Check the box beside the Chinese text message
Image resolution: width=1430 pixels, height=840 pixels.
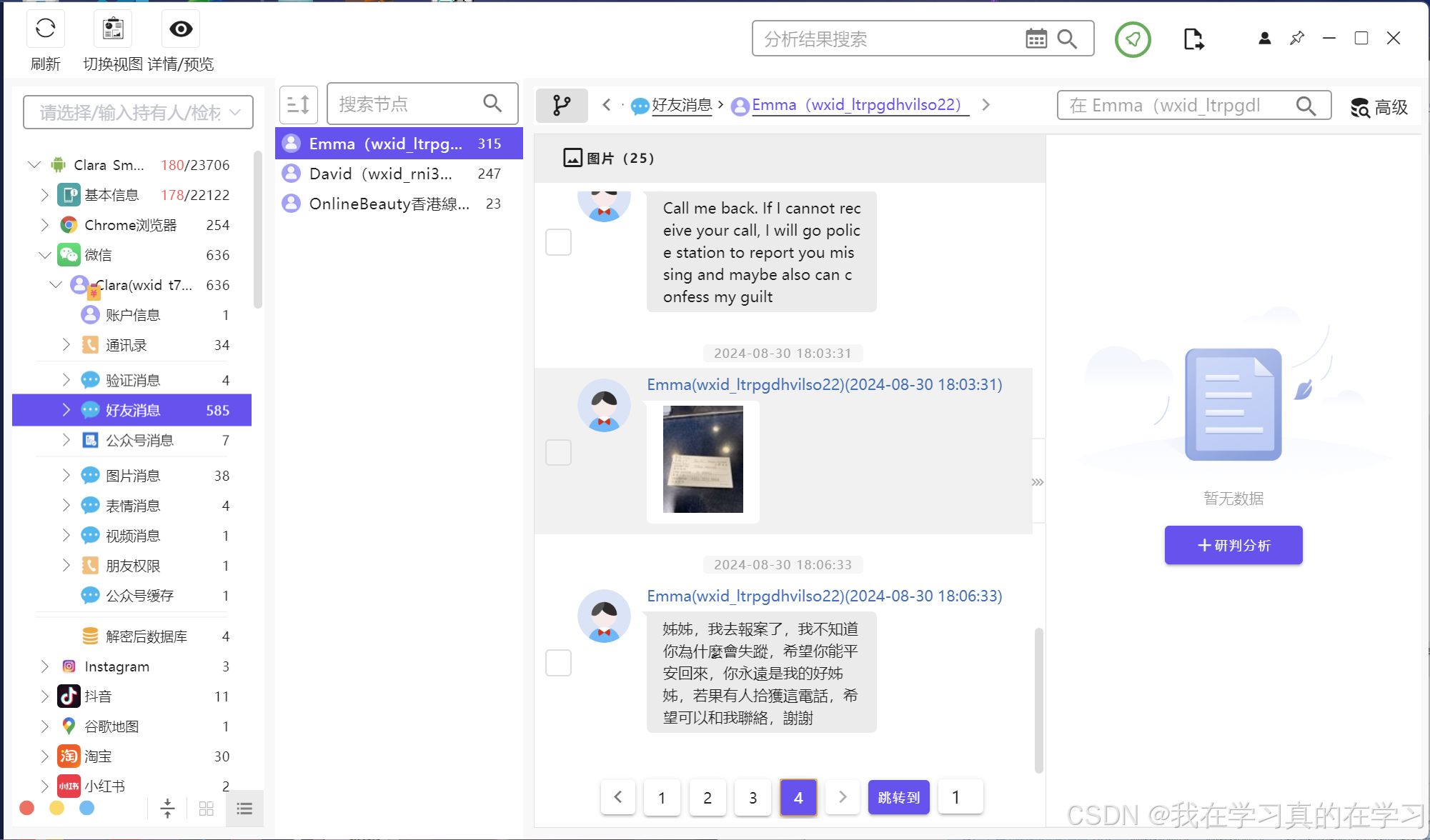558,663
